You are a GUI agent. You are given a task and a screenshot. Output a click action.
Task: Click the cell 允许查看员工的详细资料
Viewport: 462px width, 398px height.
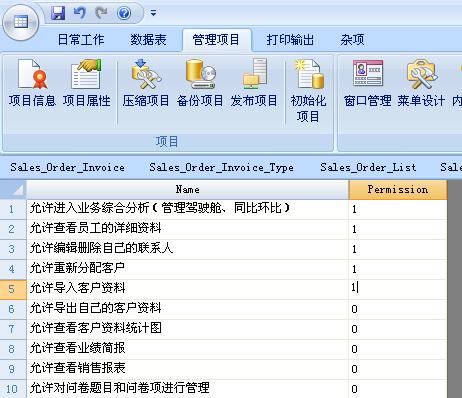pos(188,229)
